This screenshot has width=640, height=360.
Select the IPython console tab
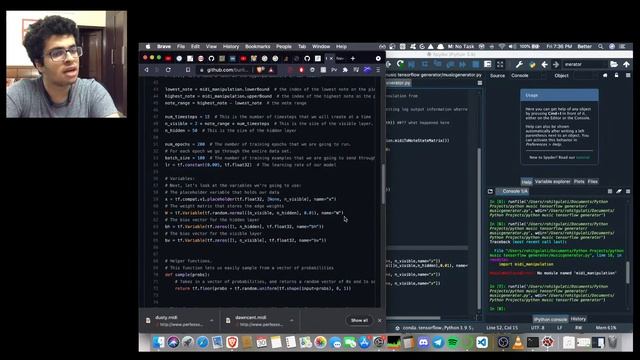[x=550, y=319]
